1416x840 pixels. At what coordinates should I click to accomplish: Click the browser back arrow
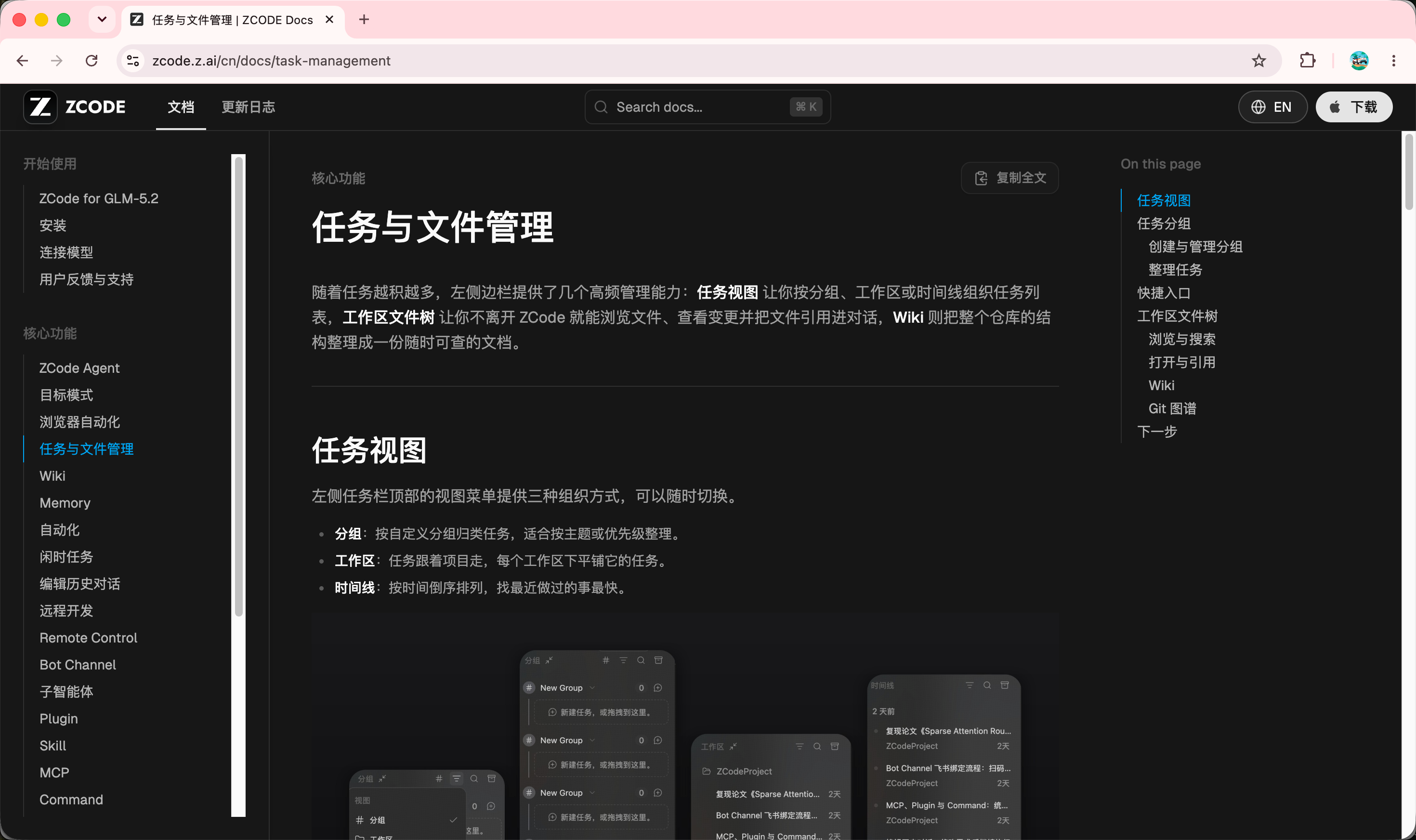coord(23,61)
